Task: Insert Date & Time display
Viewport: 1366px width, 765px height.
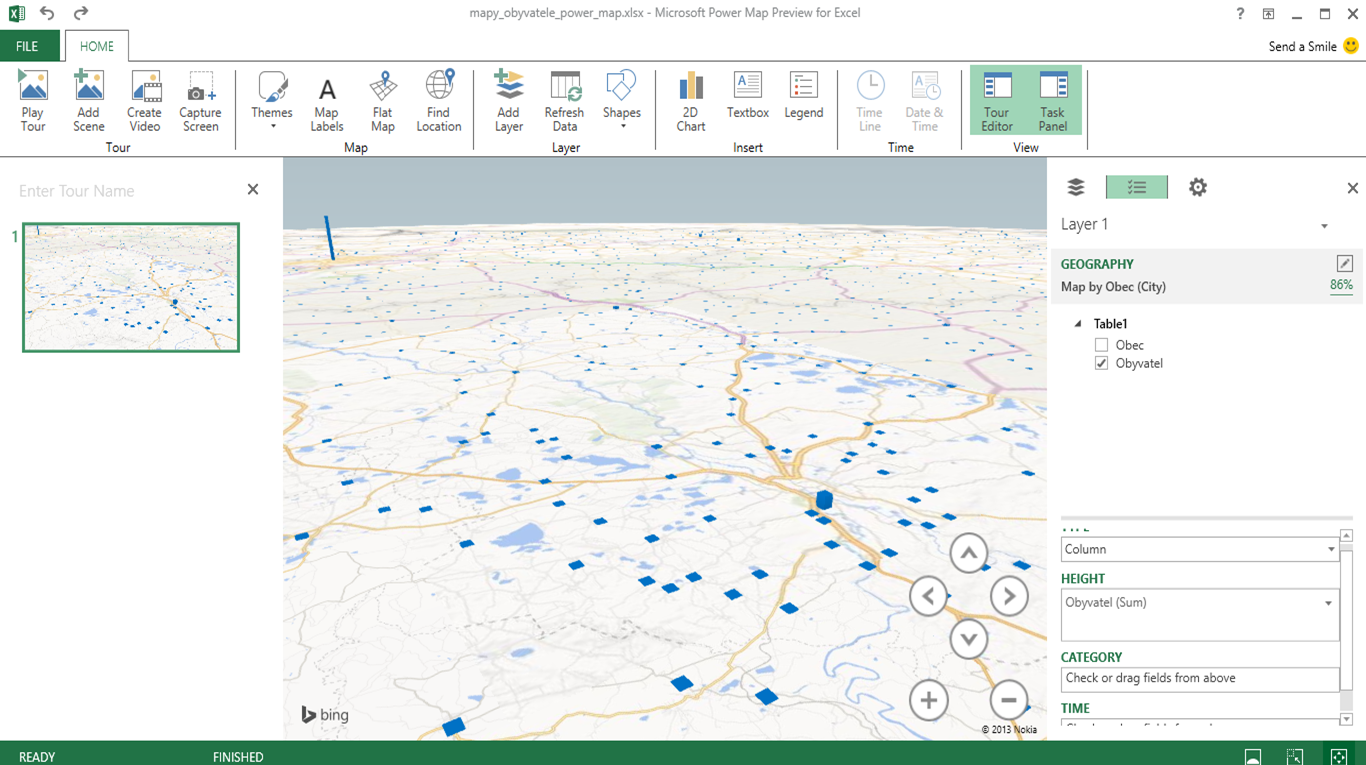Action: 925,101
